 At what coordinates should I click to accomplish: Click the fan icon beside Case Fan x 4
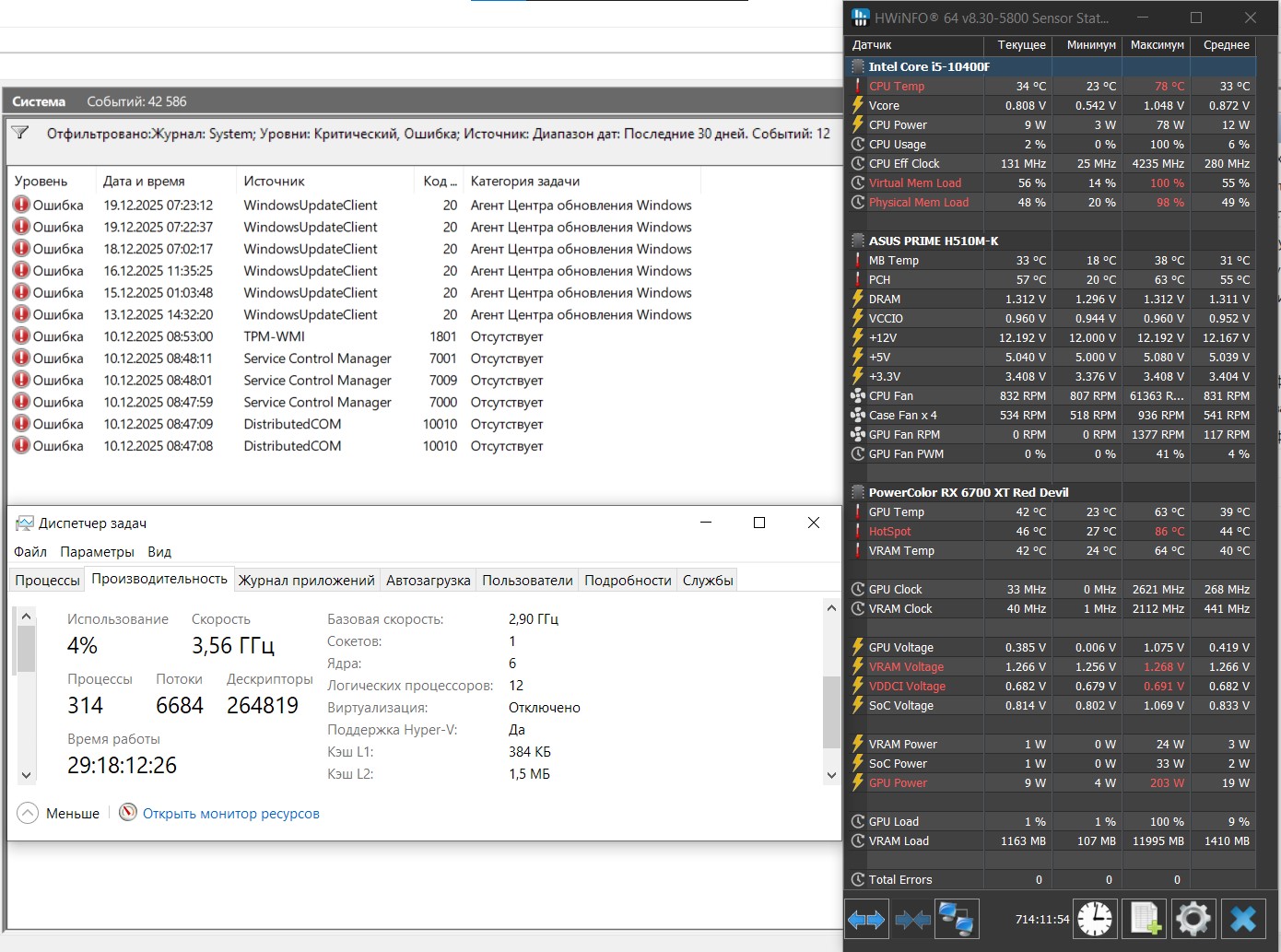coord(858,415)
